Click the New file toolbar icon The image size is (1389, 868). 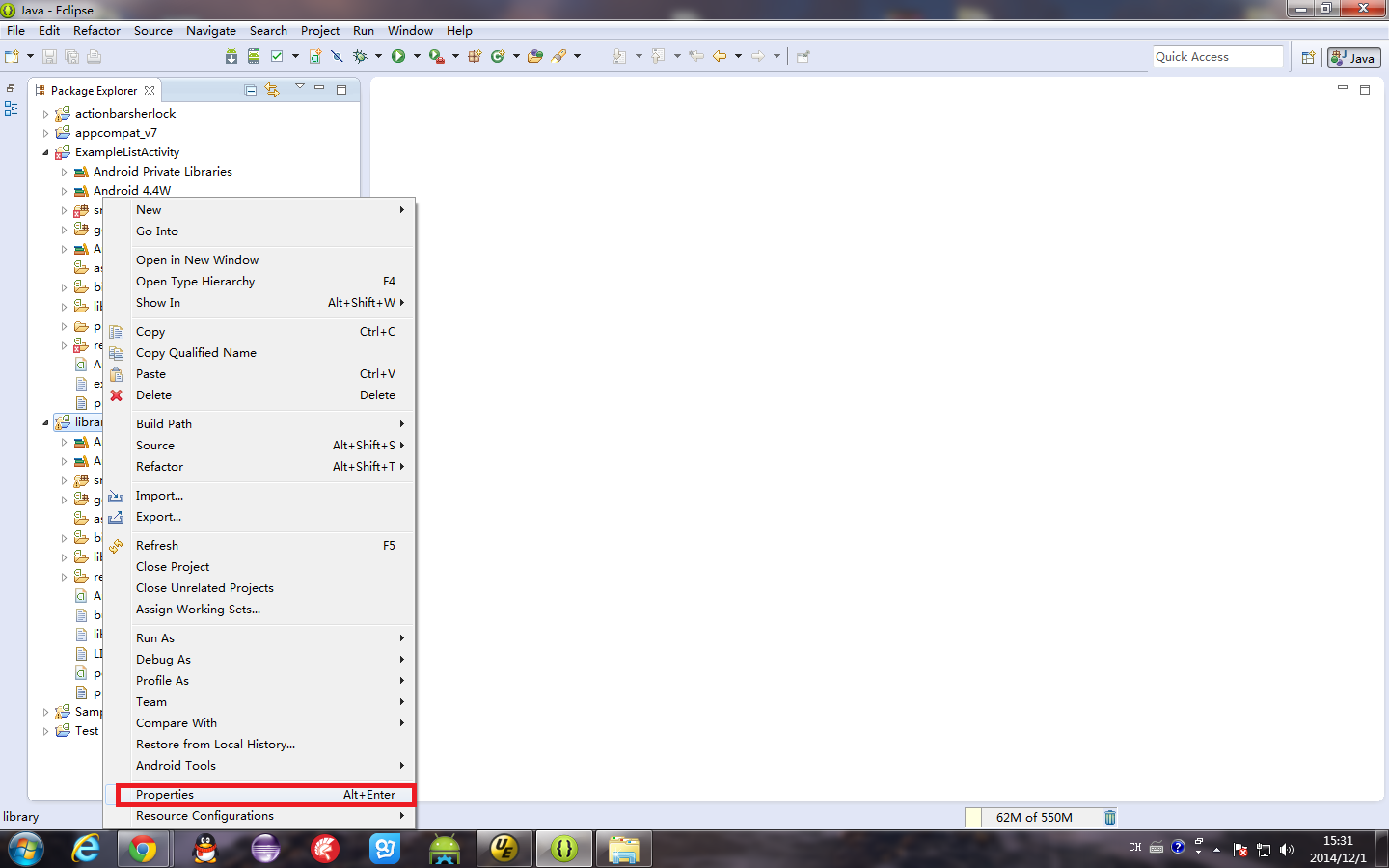(x=13, y=57)
